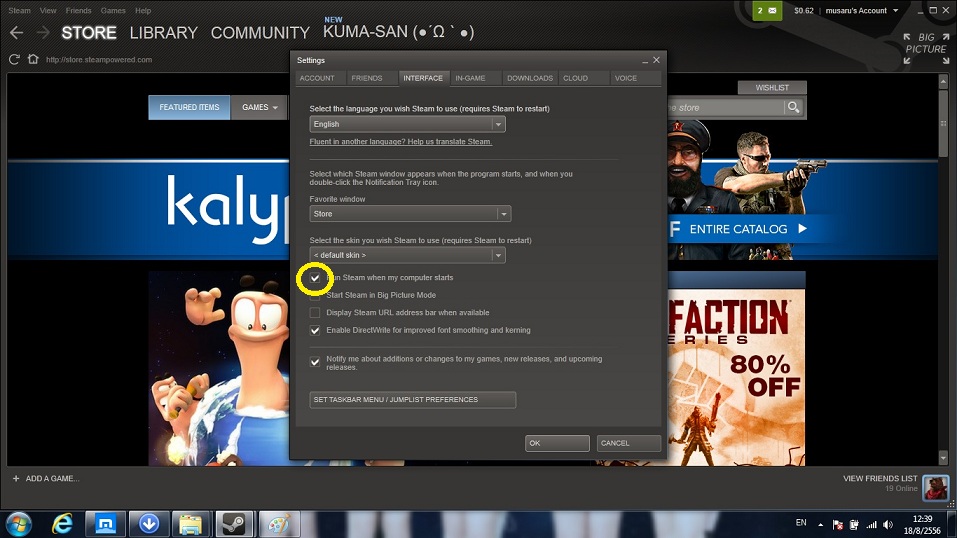
Task: Open the Friends menu in menu bar
Action: click(x=78, y=10)
